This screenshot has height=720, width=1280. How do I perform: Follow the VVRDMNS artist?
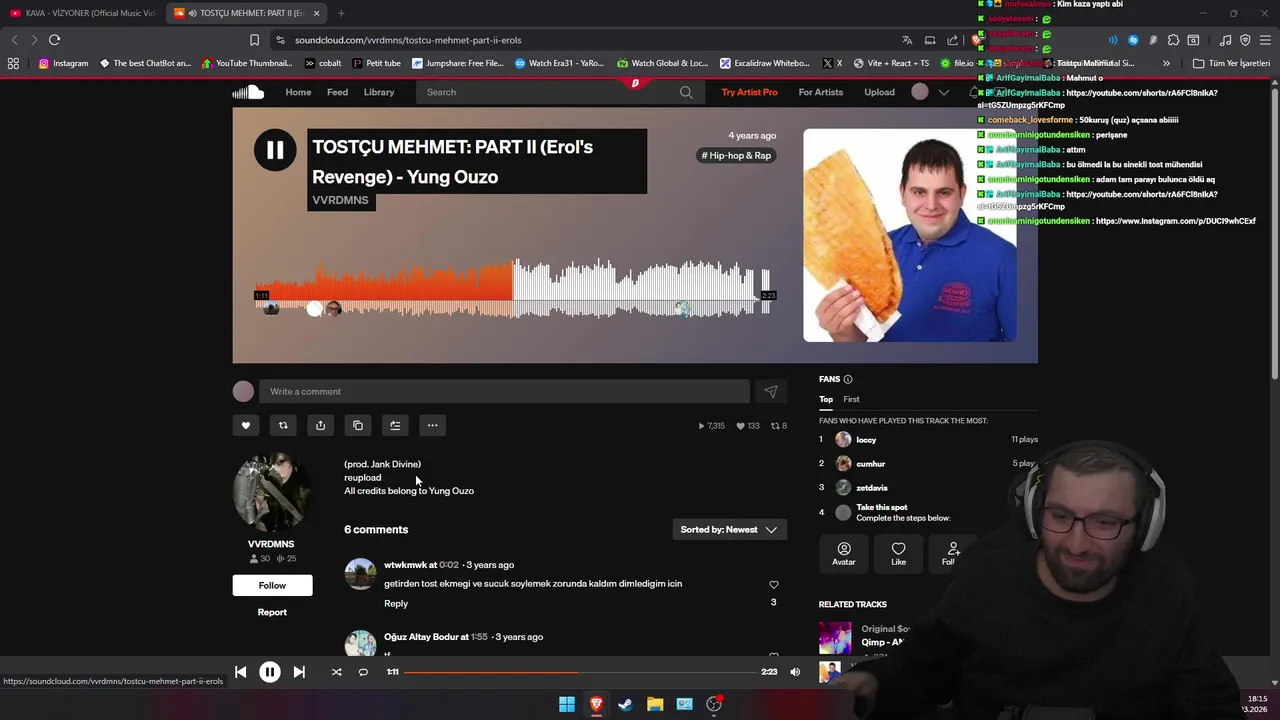(x=272, y=585)
